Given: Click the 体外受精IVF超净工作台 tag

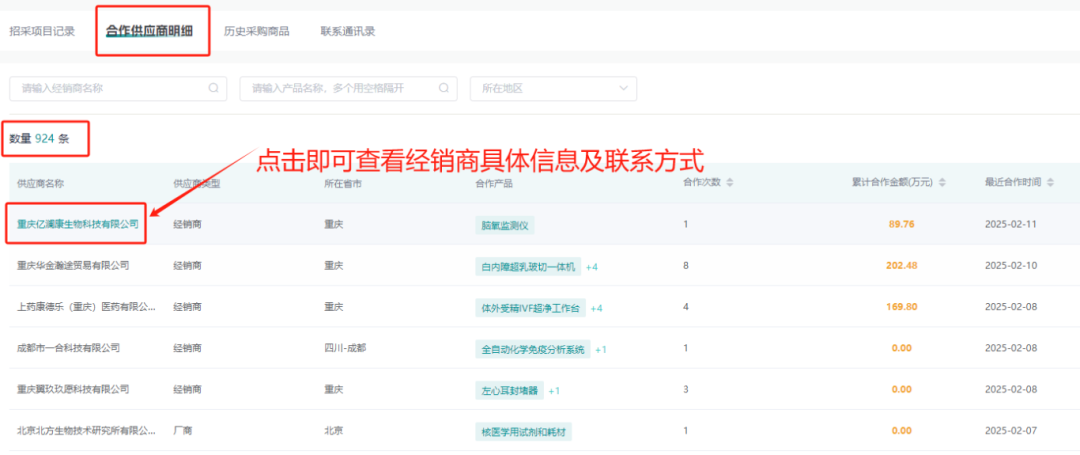Looking at the screenshot, I should (530, 308).
